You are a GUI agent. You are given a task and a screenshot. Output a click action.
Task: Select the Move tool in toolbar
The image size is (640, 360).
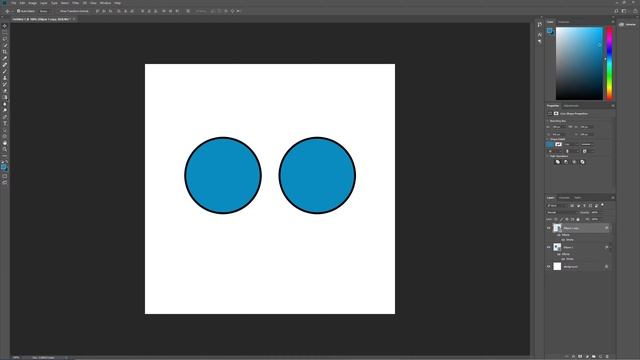click(5, 26)
